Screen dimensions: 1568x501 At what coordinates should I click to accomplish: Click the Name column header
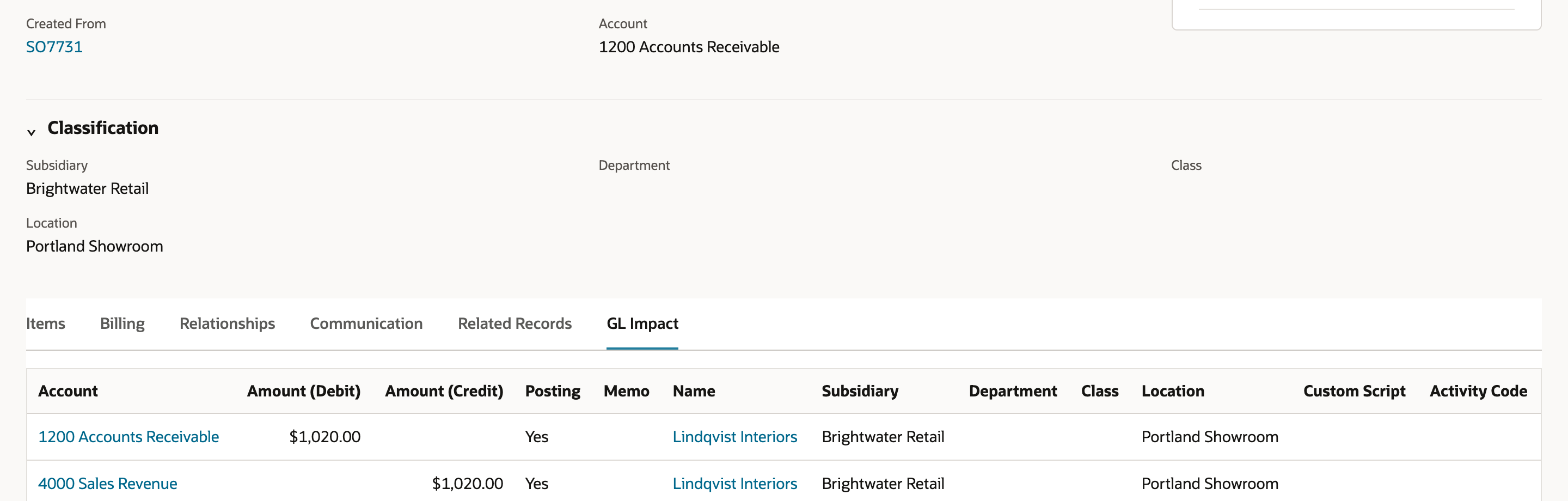(694, 391)
